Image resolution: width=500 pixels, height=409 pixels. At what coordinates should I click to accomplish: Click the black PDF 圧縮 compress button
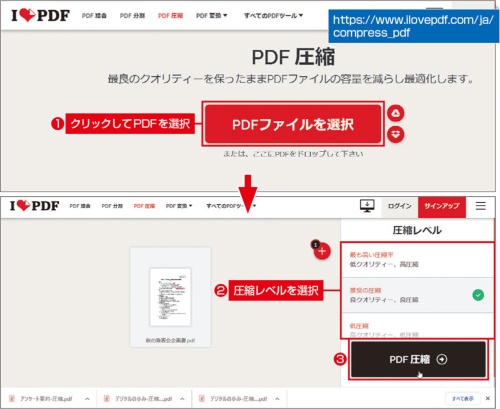[x=418, y=359]
